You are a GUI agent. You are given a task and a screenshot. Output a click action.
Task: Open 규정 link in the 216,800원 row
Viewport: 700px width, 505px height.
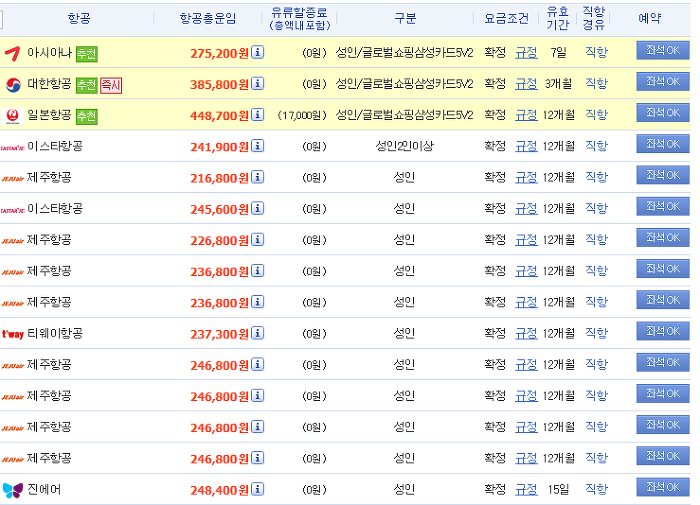coord(526,178)
